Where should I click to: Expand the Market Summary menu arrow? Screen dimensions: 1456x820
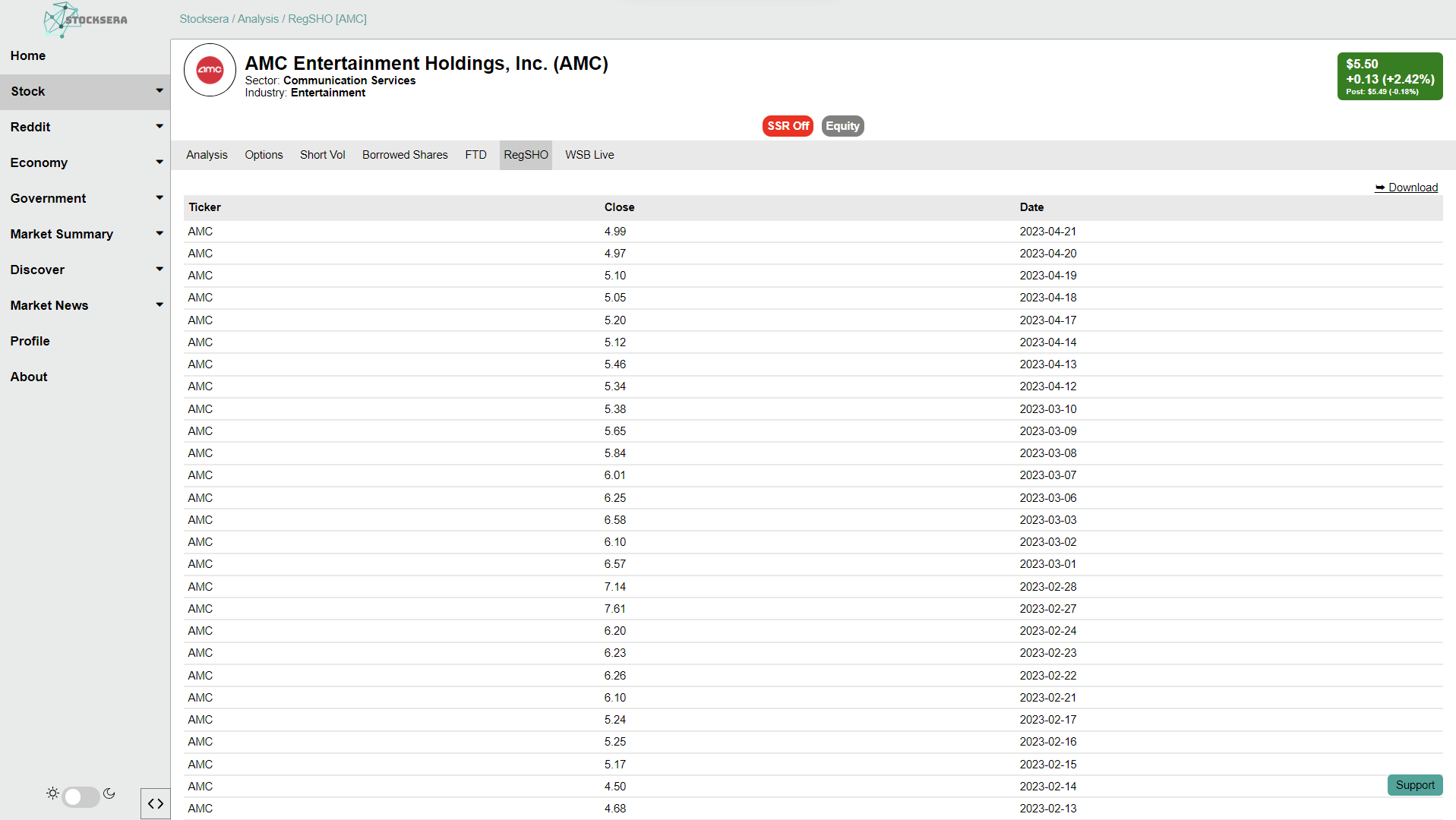(159, 233)
